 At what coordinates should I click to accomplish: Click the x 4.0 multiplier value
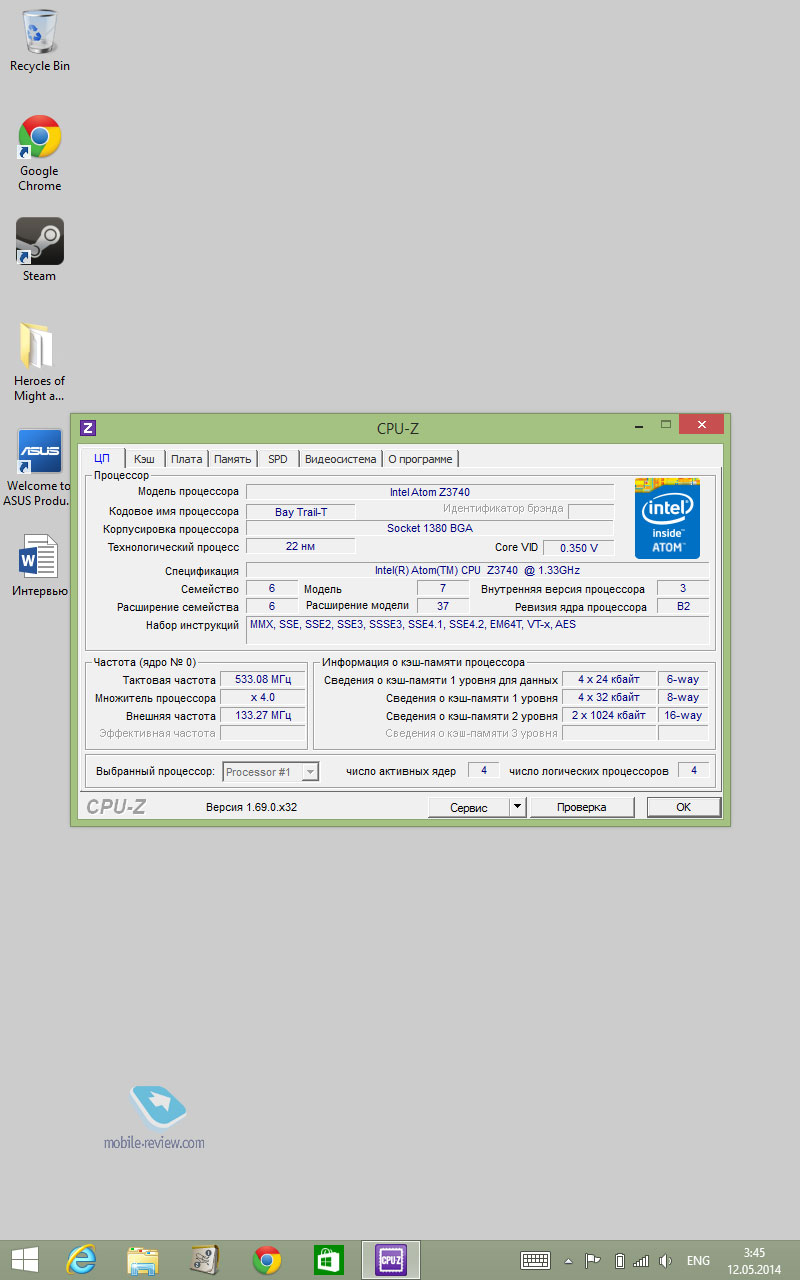coord(263,698)
